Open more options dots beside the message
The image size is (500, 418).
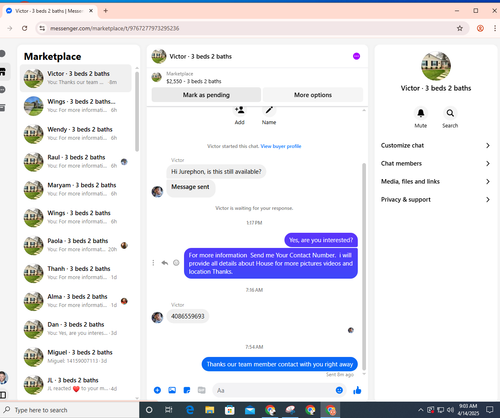click(153, 263)
